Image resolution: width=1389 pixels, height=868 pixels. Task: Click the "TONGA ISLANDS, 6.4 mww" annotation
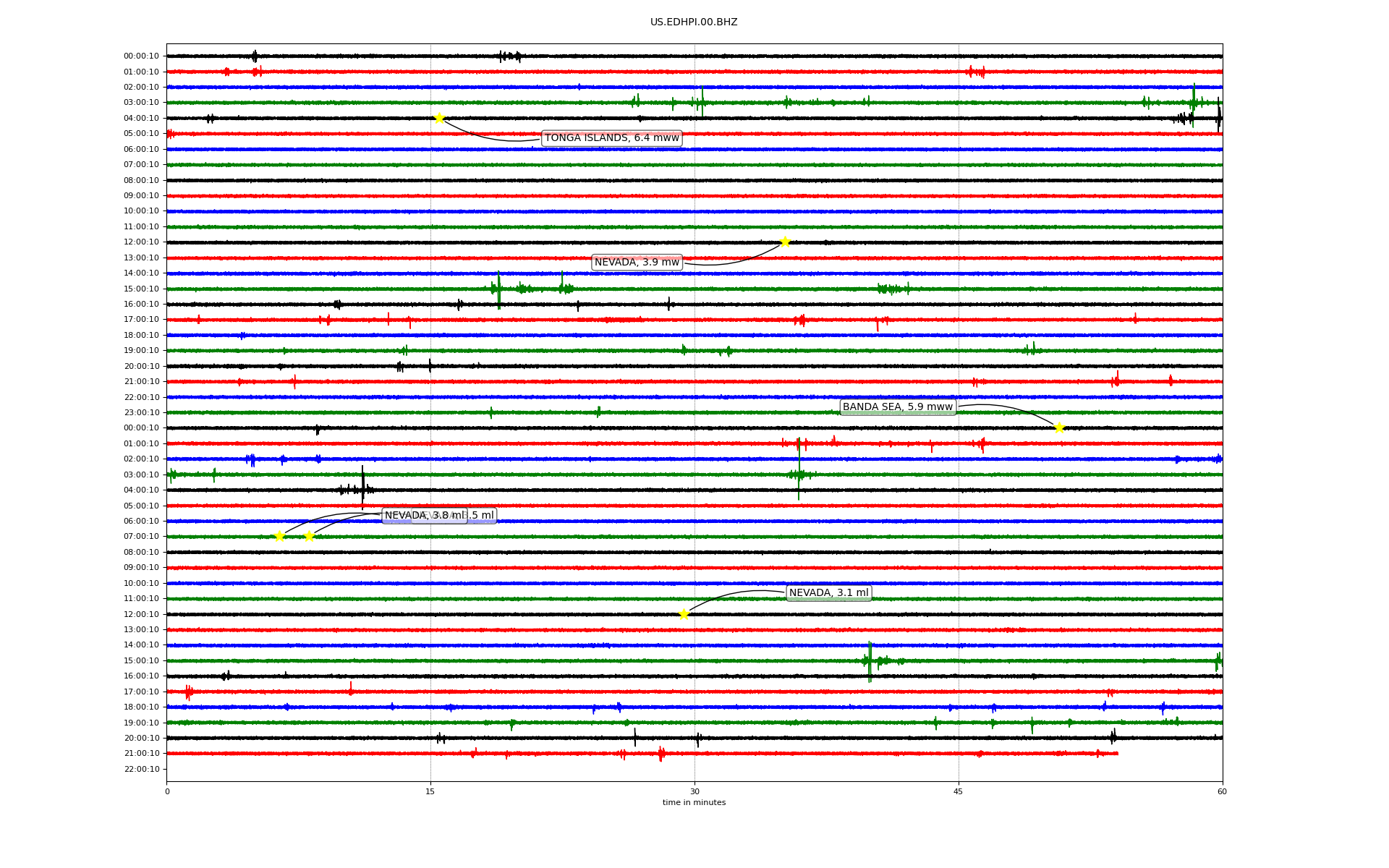click(x=612, y=138)
